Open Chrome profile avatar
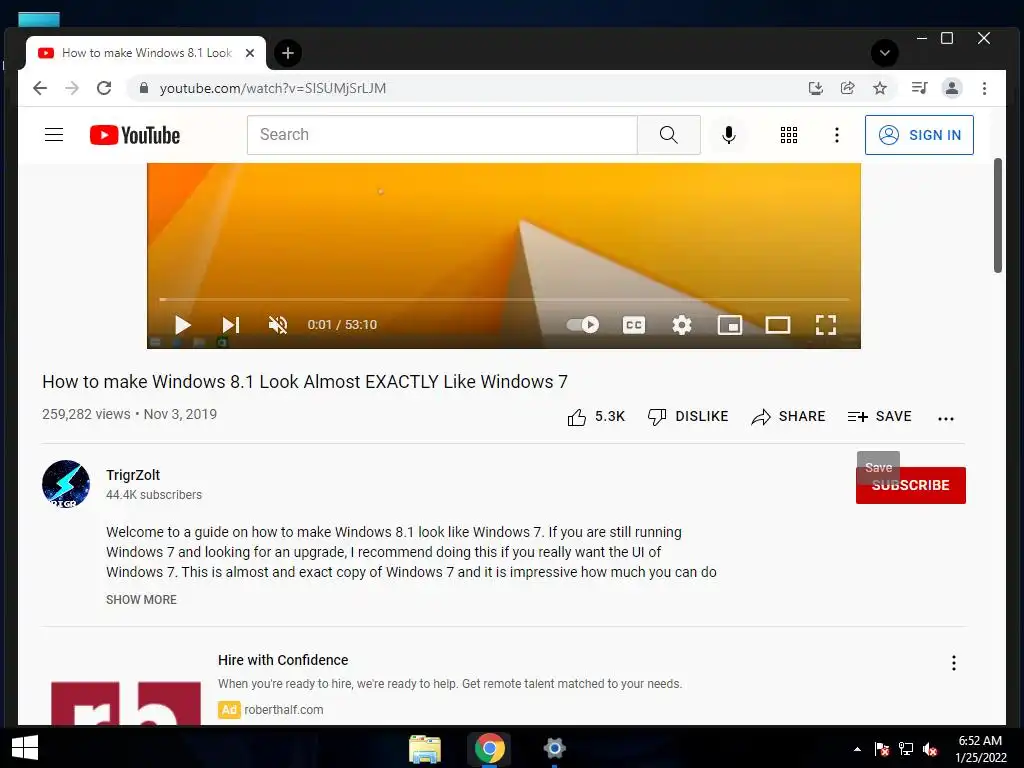Viewport: 1024px width, 768px height. pos(952,88)
